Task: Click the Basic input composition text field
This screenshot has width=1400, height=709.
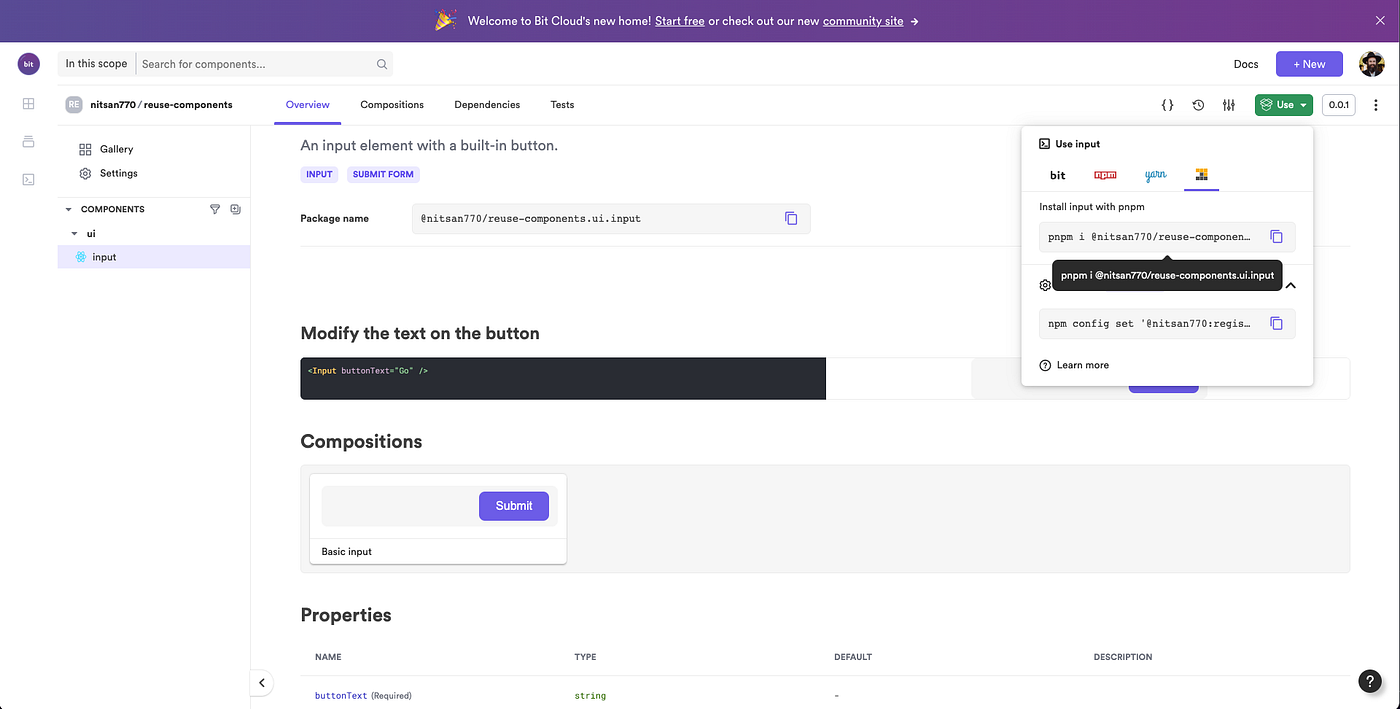Action: click(398, 506)
